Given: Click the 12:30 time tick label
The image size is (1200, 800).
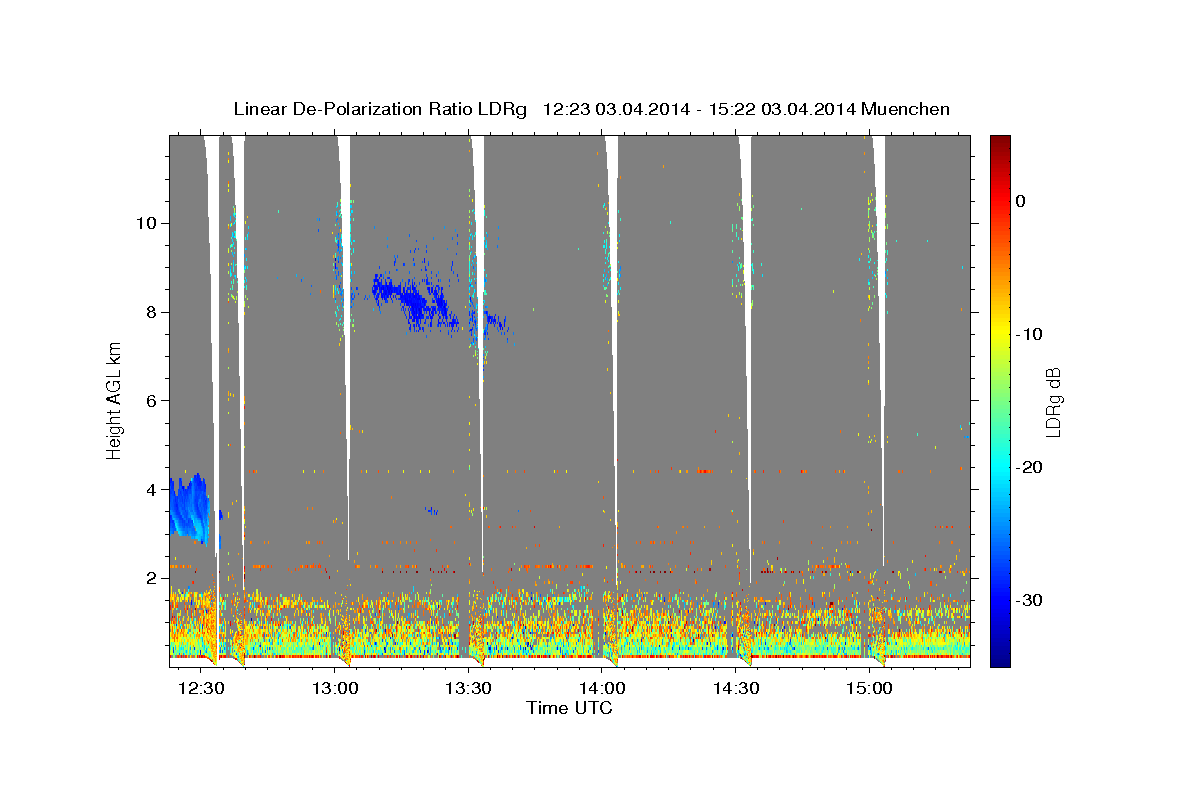Looking at the screenshot, I should coord(201,688).
